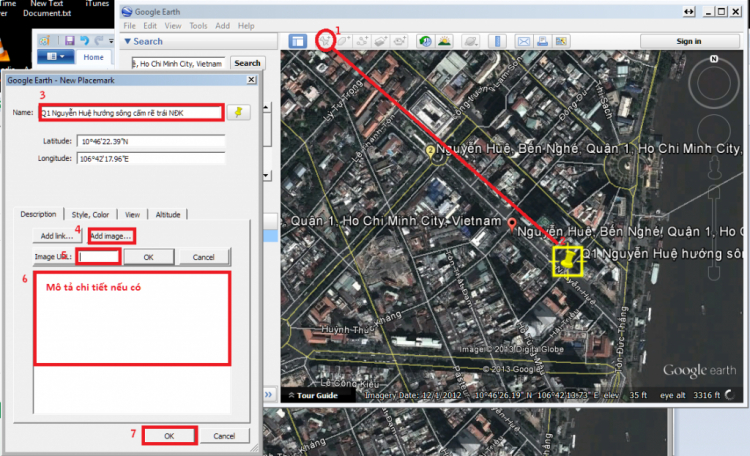
Task: Click the search box containing Ho Chi Minh City, Vietnam
Action: click(x=178, y=63)
